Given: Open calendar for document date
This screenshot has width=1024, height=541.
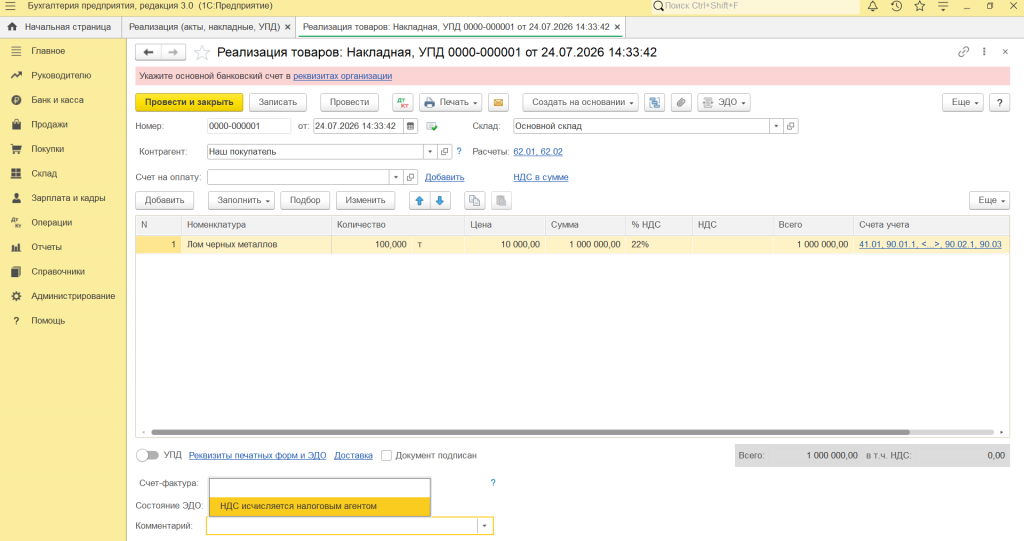Looking at the screenshot, I should pyautogui.click(x=410, y=126).
